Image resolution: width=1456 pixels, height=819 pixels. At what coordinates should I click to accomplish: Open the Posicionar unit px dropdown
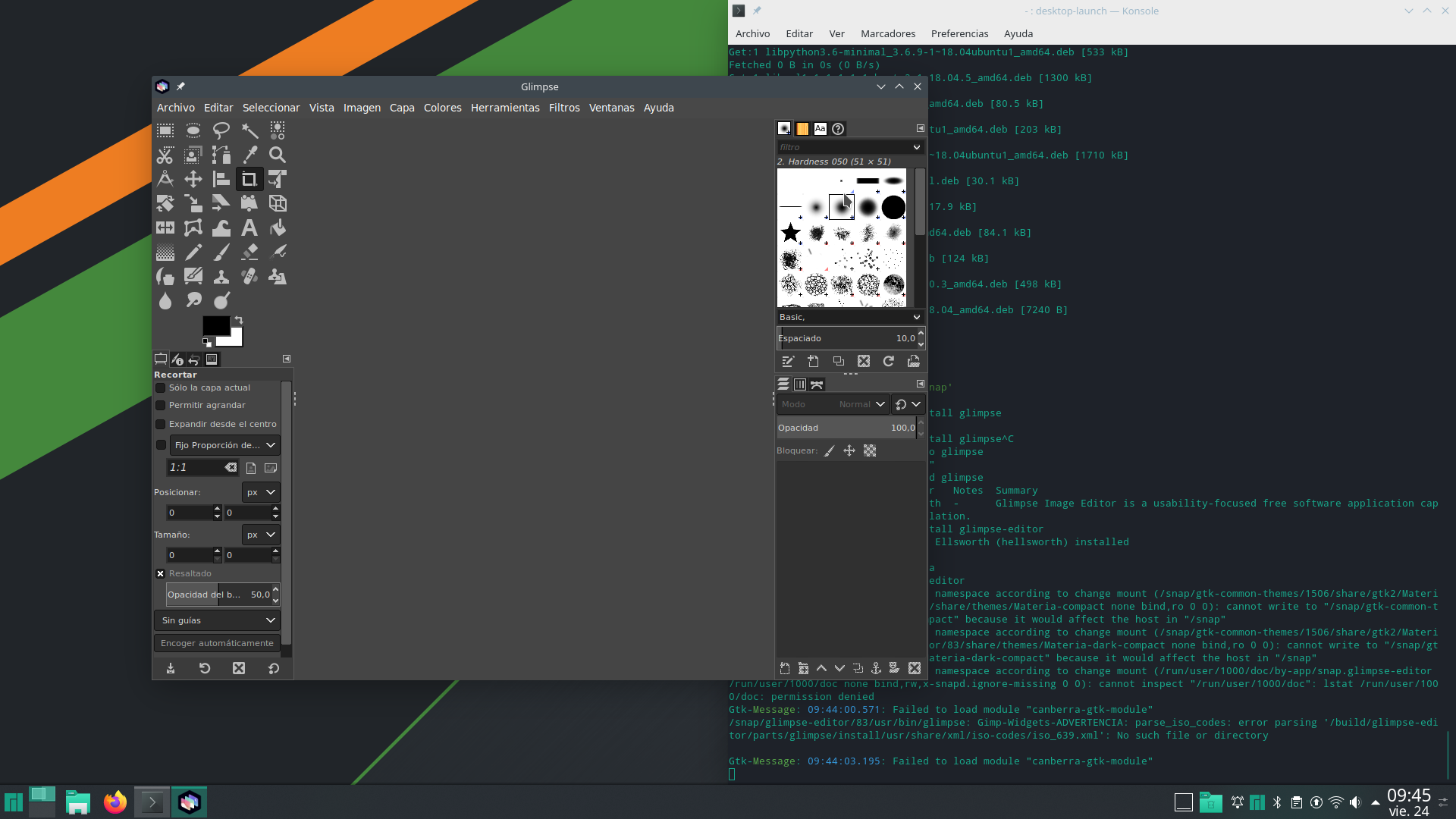(261, 492)
